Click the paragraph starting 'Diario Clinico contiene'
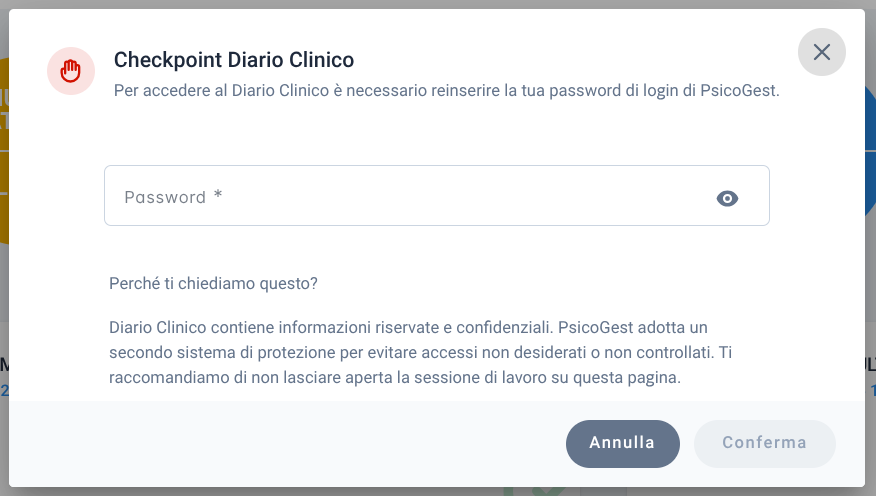Viewport: 876px width, 496px height. tap(420, 352)
